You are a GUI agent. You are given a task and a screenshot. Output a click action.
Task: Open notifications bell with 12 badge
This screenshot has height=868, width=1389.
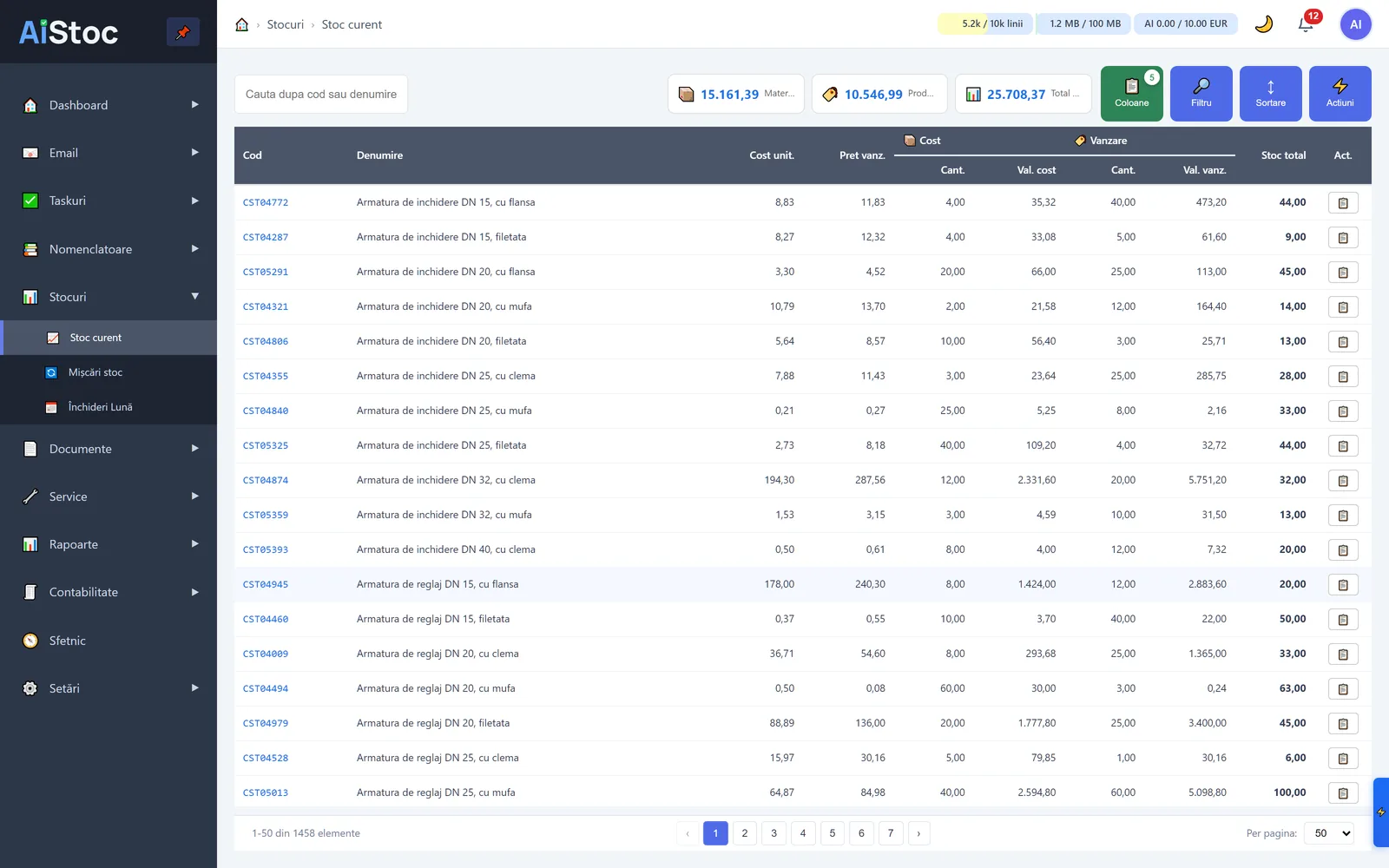click(x=1306, y=24)
